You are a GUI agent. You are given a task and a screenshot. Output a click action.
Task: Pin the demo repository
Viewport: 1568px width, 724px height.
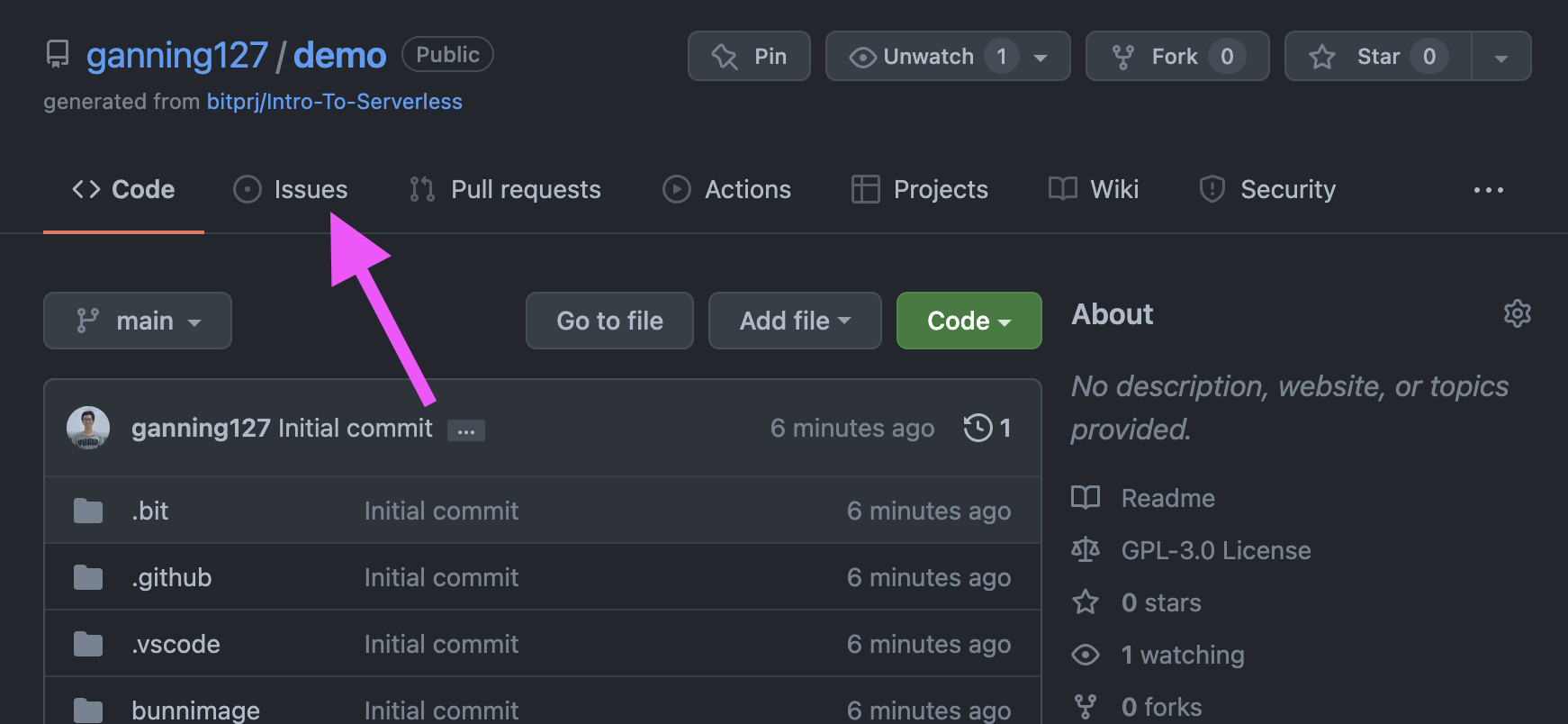tap(749, 56)
